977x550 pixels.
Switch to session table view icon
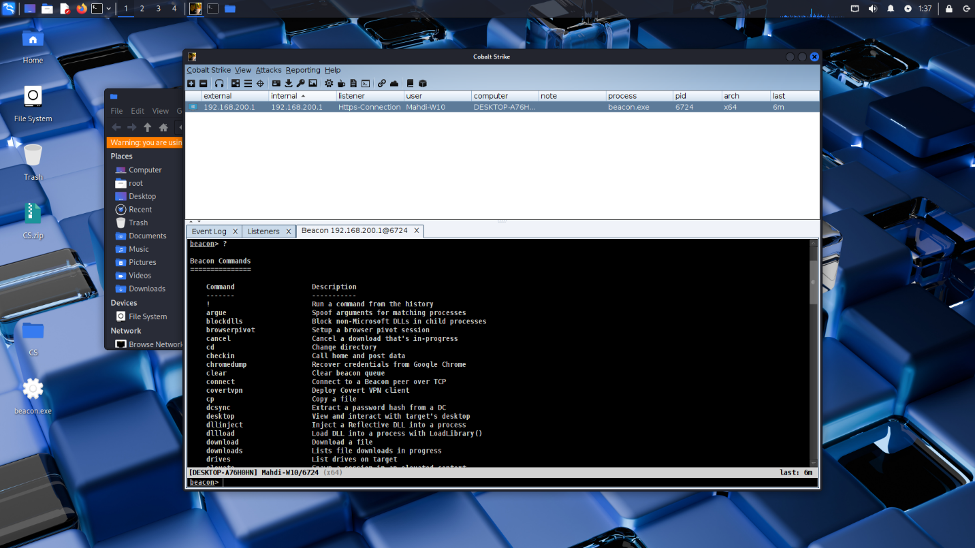(248, 83)
